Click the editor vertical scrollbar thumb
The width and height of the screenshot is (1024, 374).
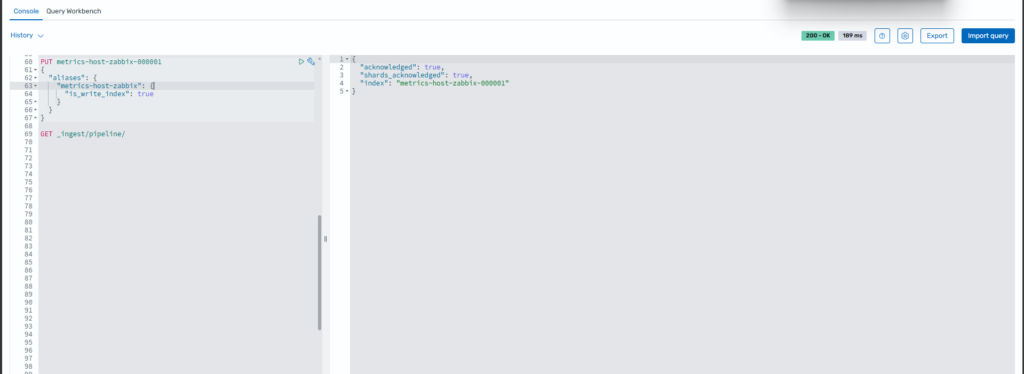point(319,272)
